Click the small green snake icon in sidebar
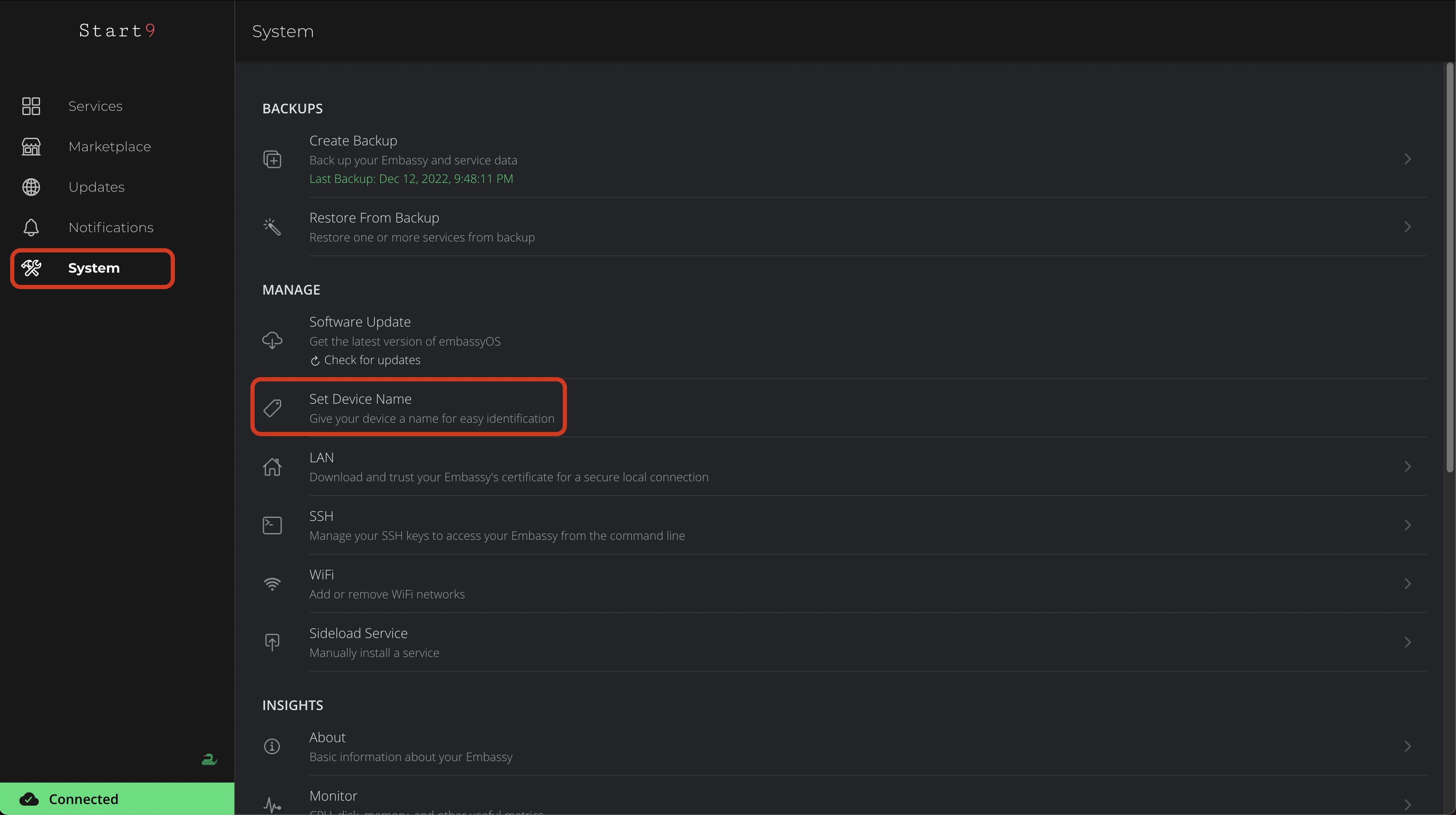Screen dimensions: 1456x815 coord(209,760)
